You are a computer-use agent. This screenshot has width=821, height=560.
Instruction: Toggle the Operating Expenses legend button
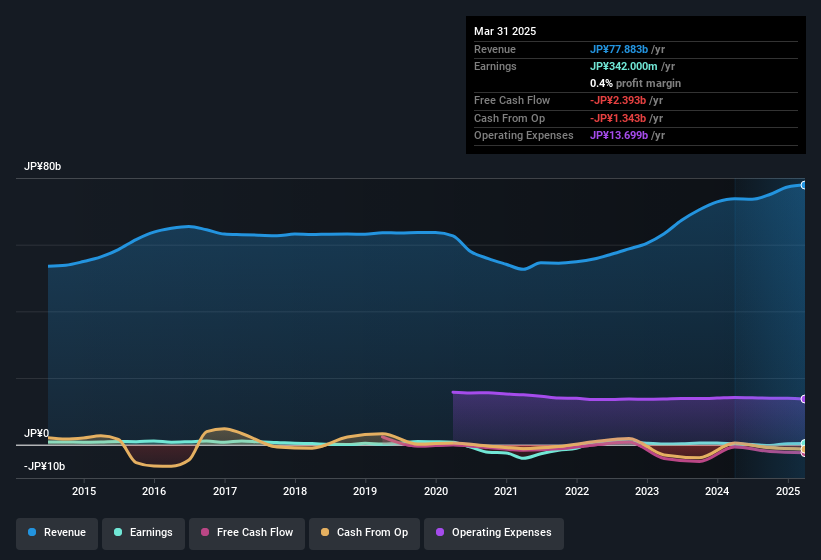(x=493, y=533)
